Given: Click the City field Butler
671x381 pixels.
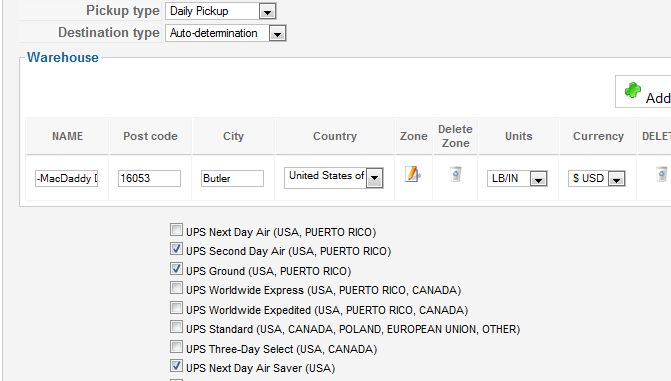Looking at the screenshot, I should [232, 178].
